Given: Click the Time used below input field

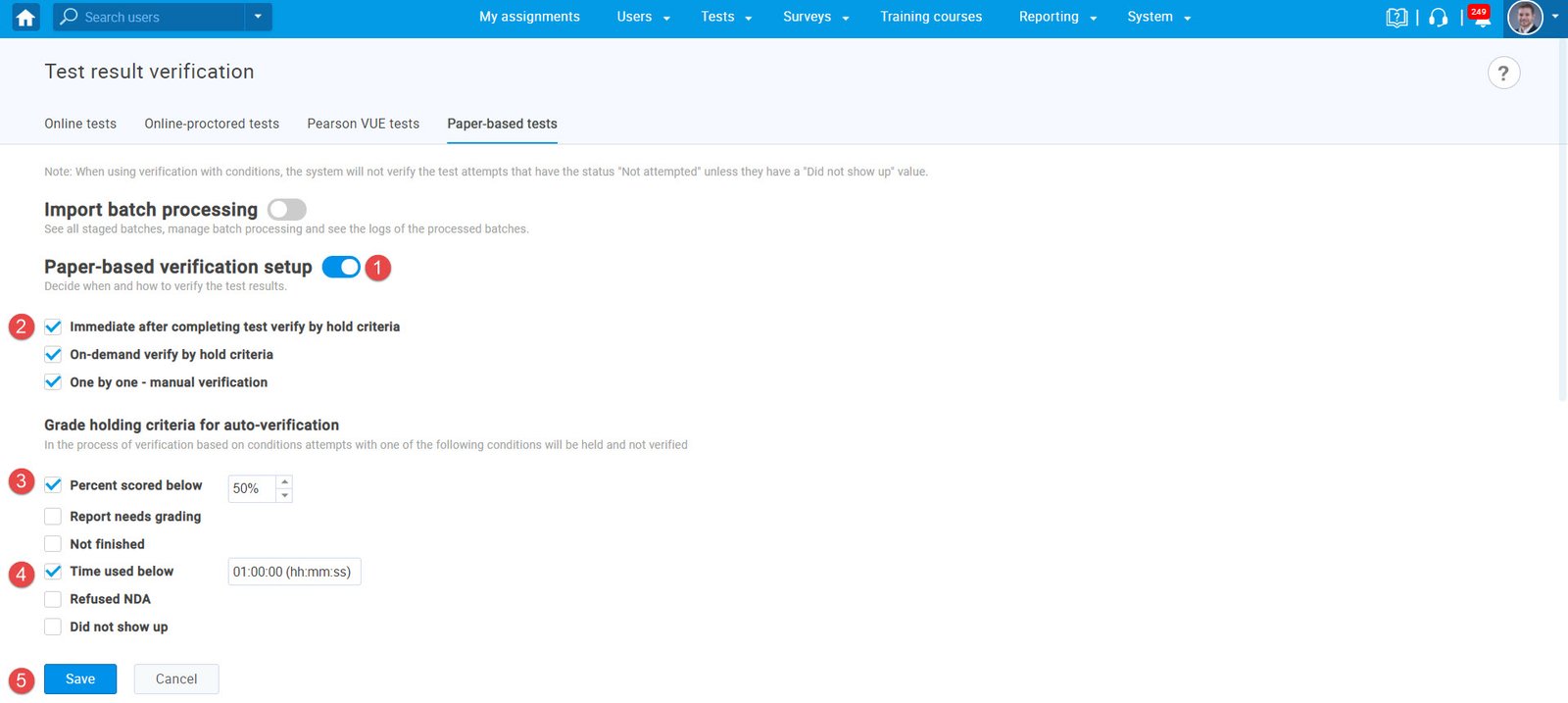Looking at the screenshot, I should point(294,572).
